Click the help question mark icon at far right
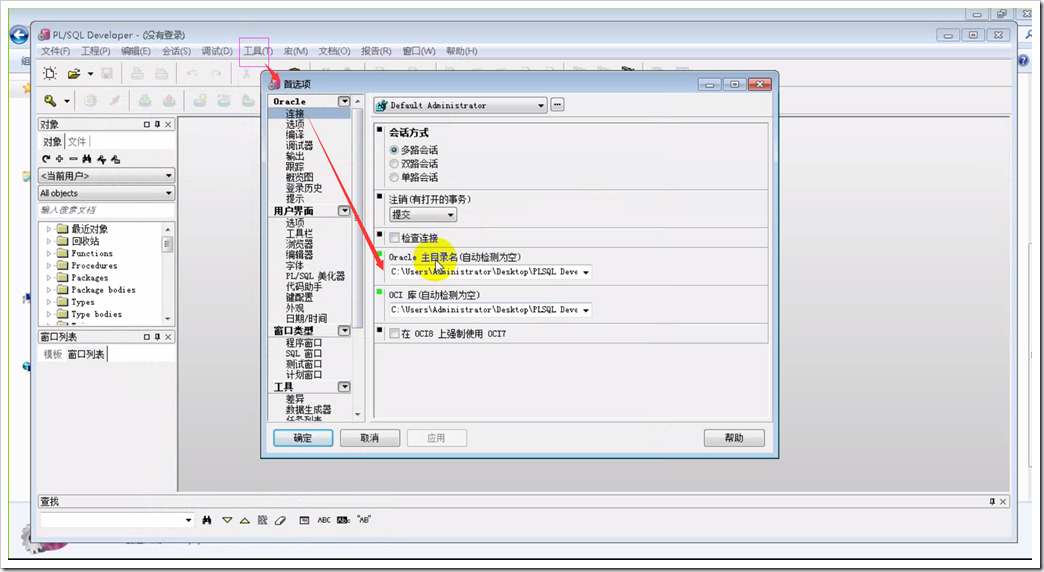This screenshot has height=572, width=1044. coord(1024,61)
